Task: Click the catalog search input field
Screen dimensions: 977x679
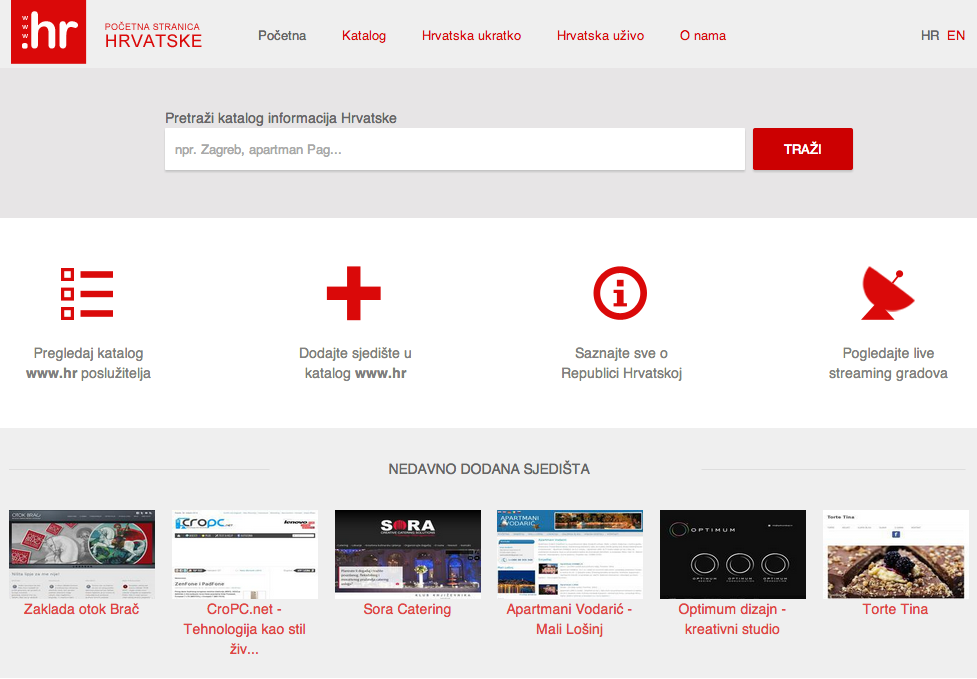Action: 455,149
